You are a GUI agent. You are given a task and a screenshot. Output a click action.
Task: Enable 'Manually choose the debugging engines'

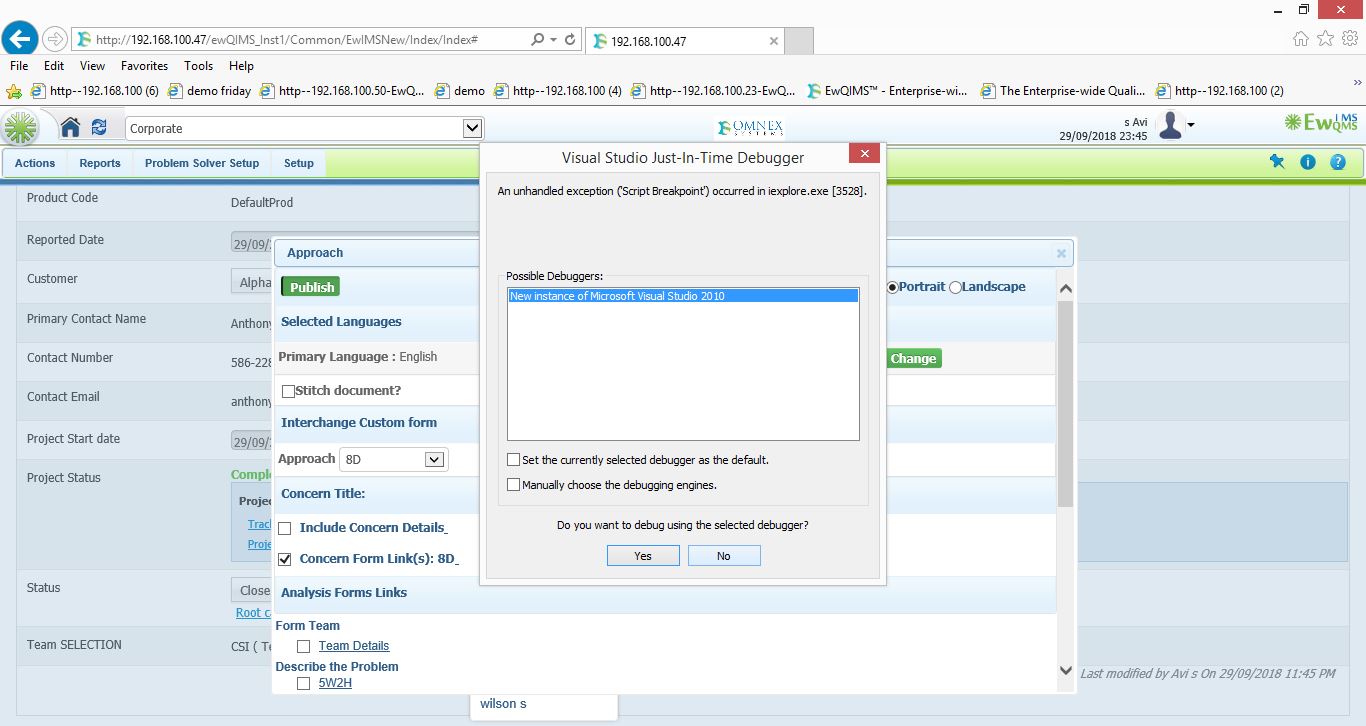[514, 485]
